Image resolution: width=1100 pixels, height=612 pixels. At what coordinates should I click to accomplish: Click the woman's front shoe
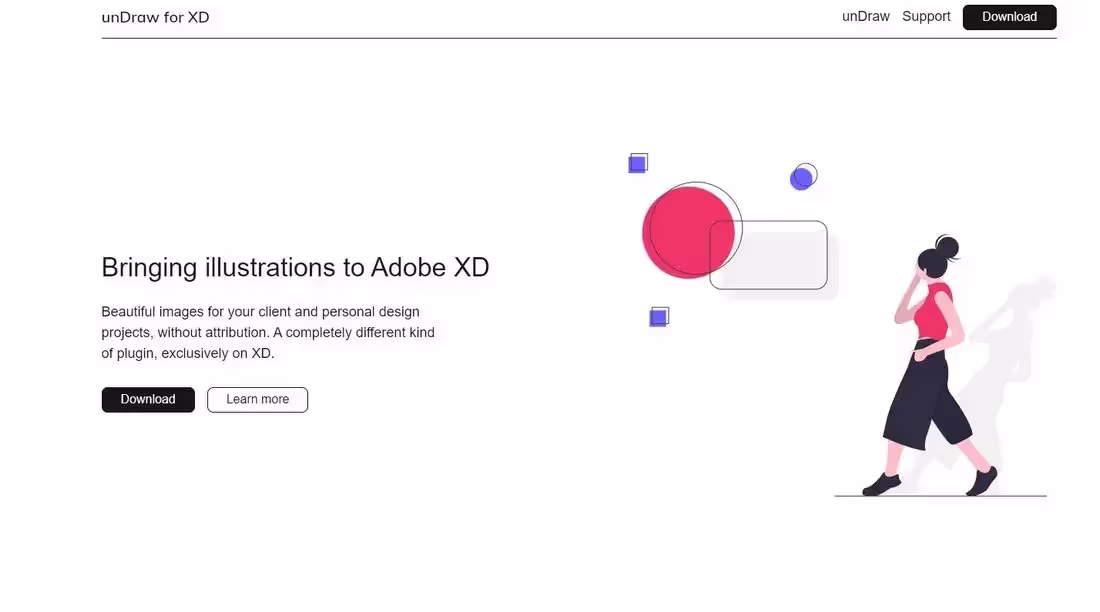(x=881, y=485)
